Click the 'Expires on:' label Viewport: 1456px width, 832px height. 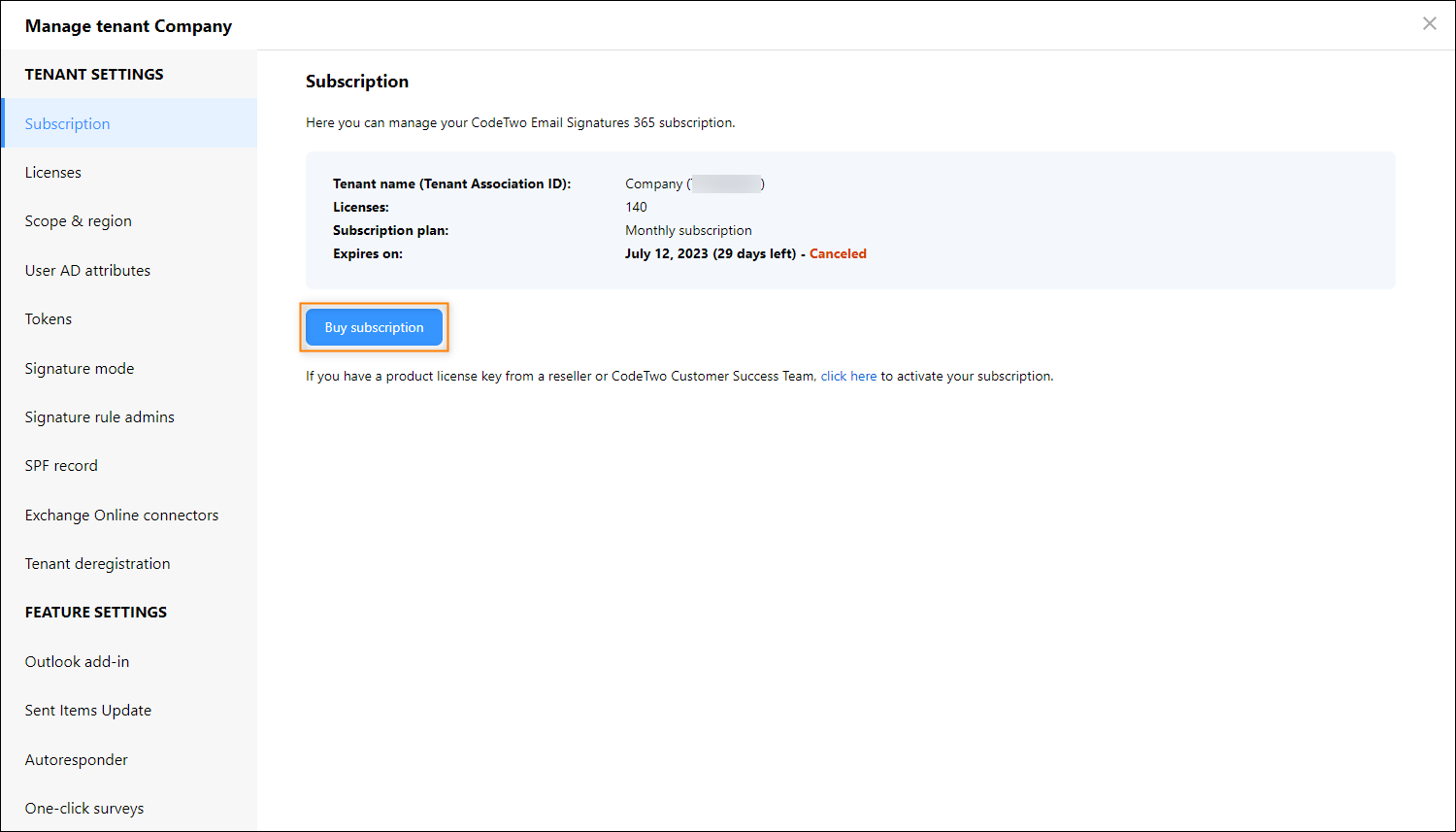(368, 253)
